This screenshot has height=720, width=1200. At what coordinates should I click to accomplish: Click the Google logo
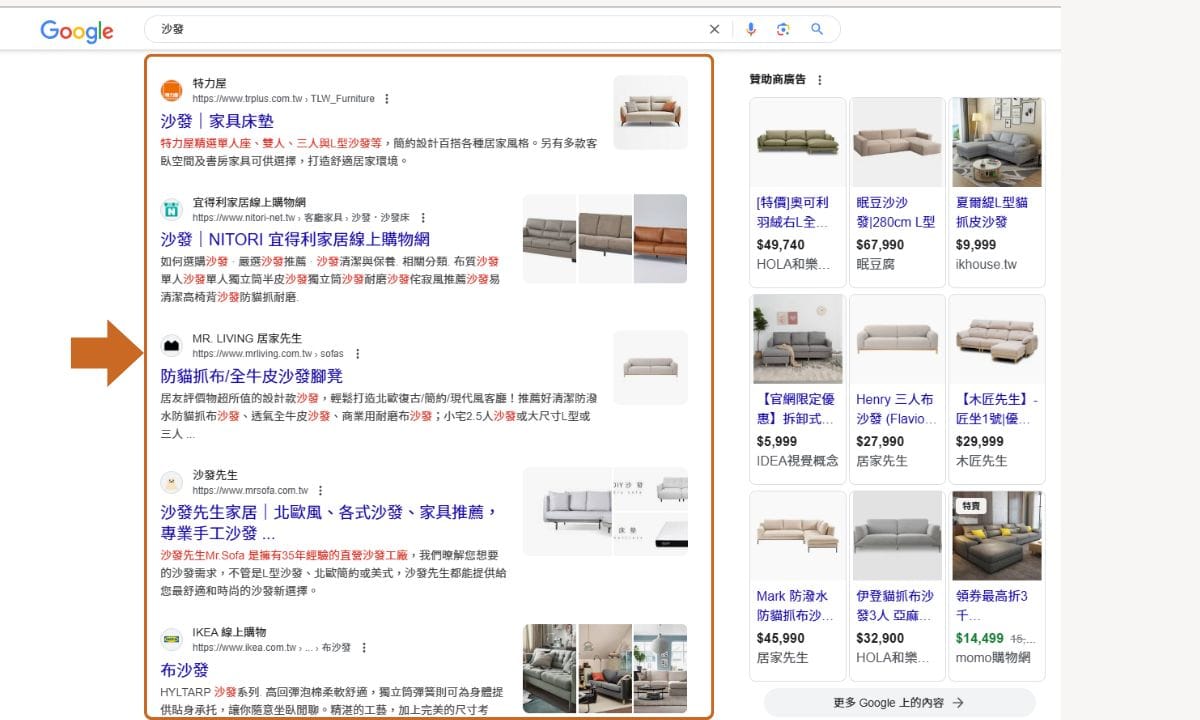[77, 31]
